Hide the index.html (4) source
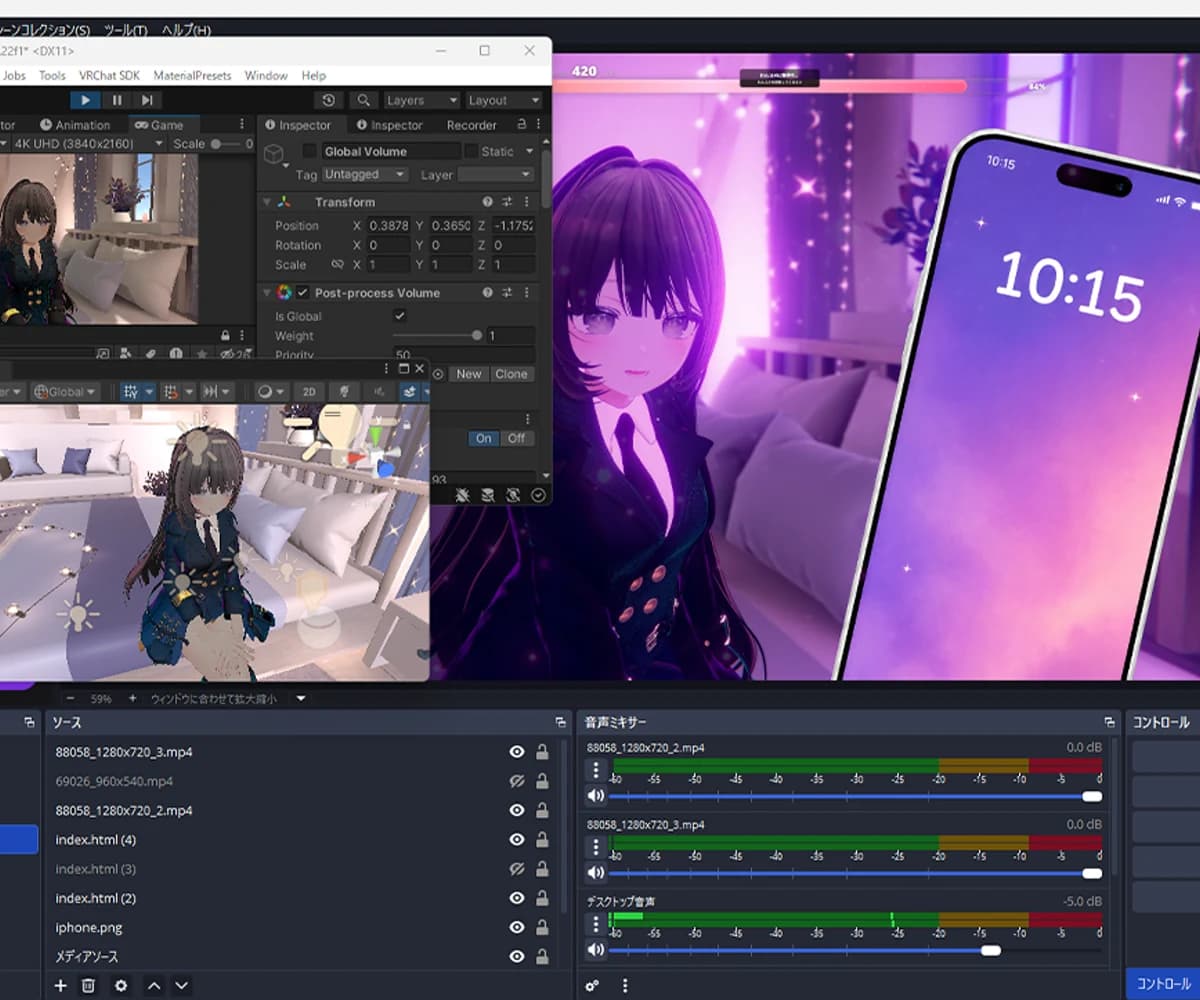Image resolution: width=1200 pixels, height=1000 pixels. (517, 840)
